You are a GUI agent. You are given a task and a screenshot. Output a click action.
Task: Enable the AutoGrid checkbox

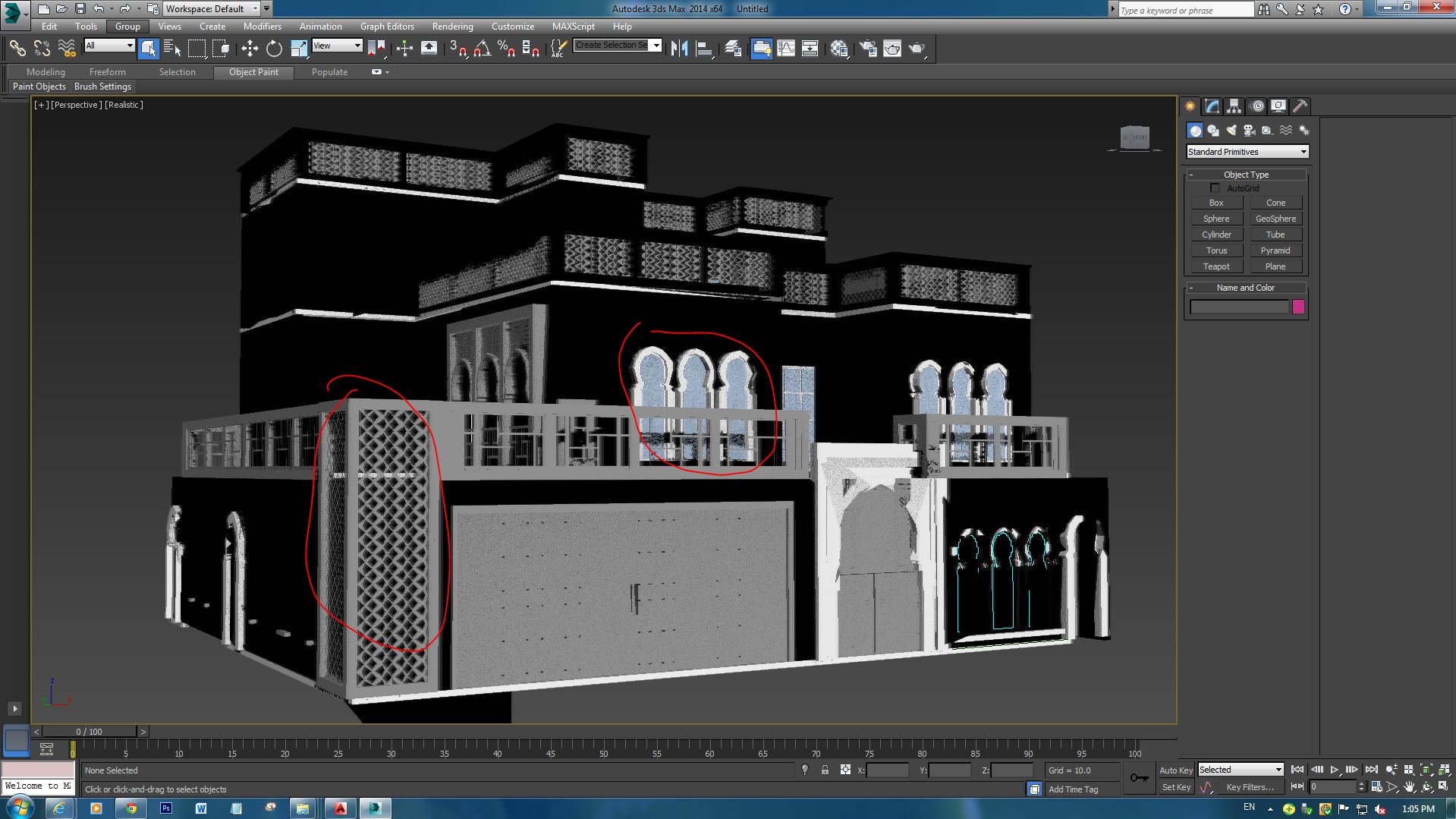[1215, 188]
